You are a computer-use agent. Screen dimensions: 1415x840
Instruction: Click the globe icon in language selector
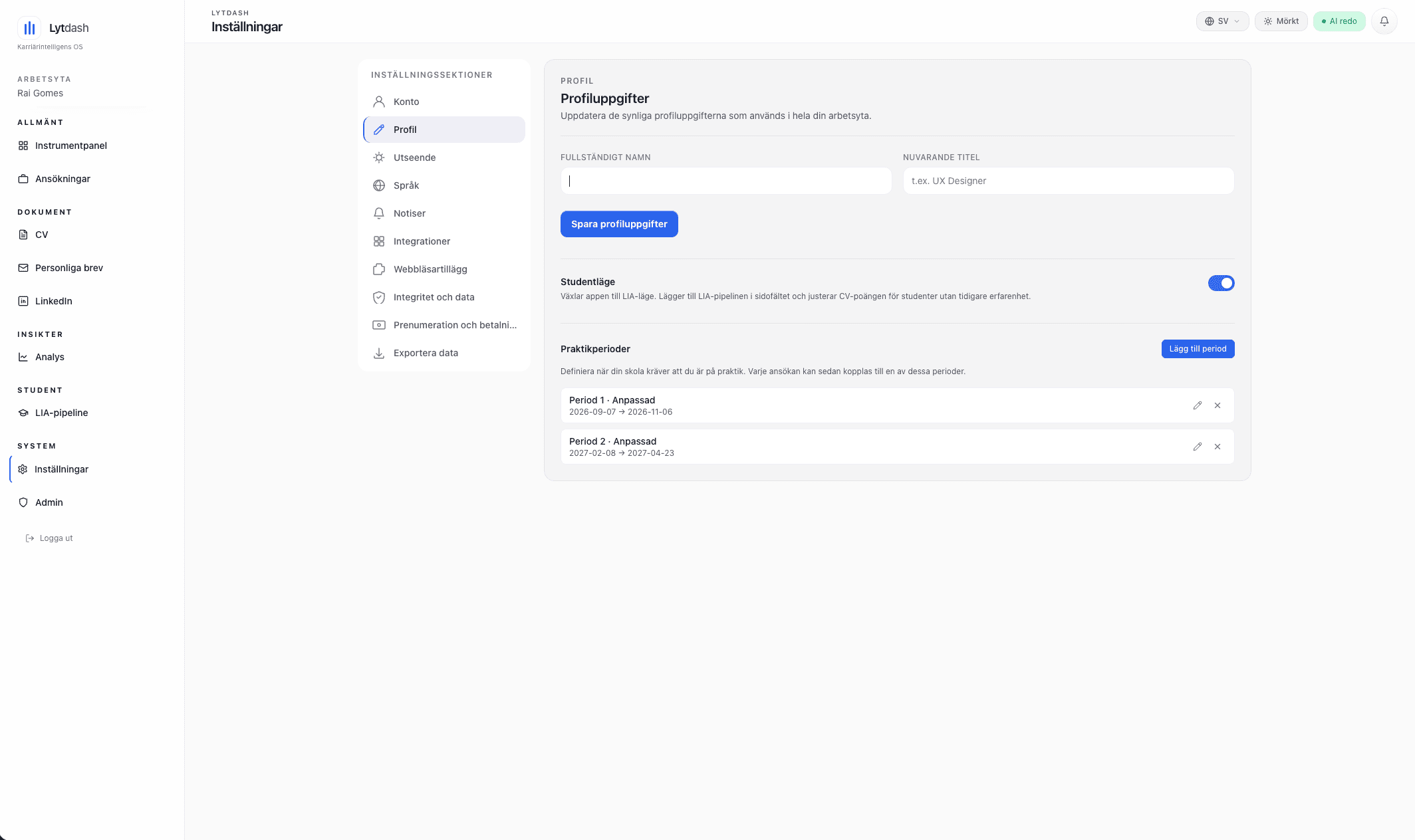[x=1210, y=21]
